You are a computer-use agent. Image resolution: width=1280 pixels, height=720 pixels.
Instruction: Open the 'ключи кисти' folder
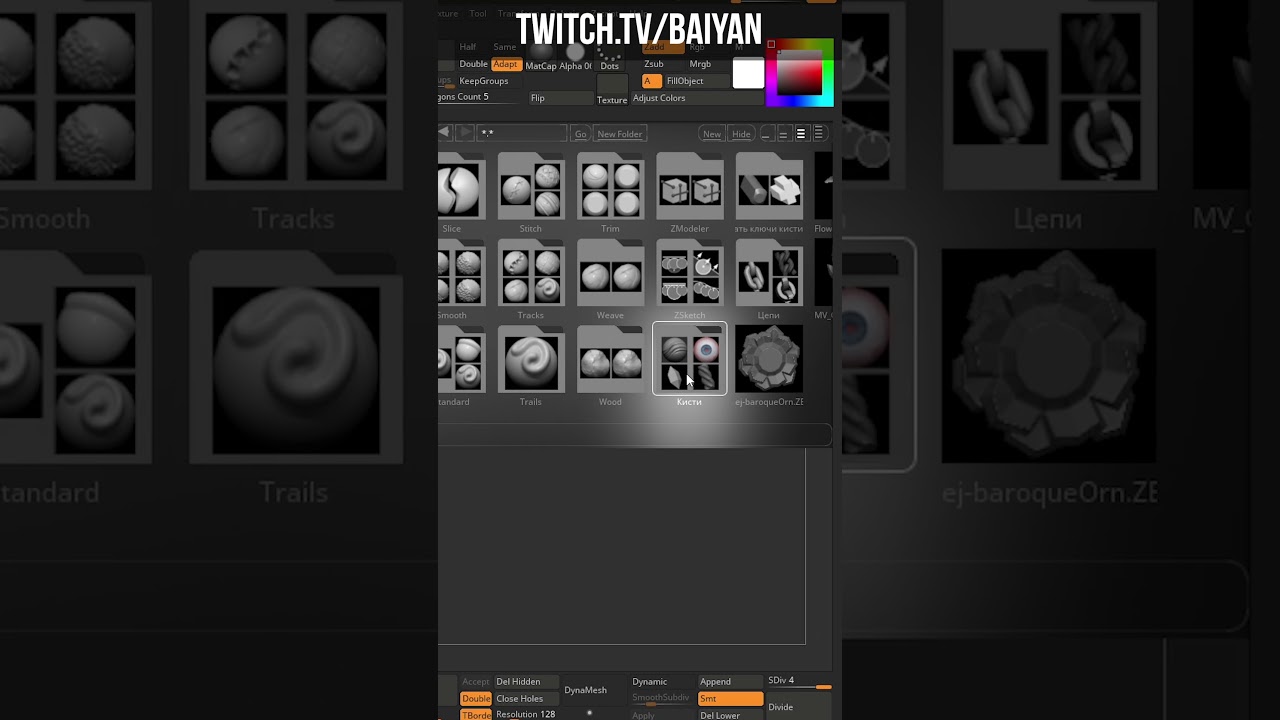tap(769, 187)
